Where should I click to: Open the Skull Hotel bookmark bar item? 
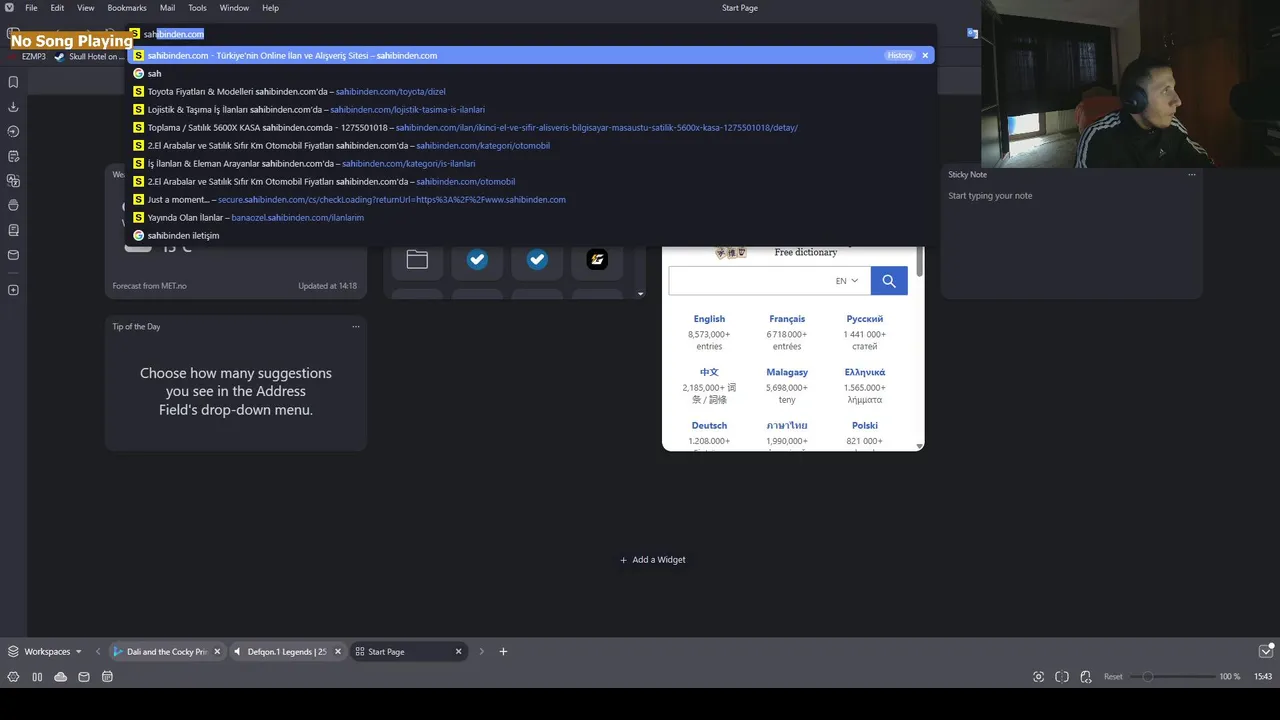(90, 57)
